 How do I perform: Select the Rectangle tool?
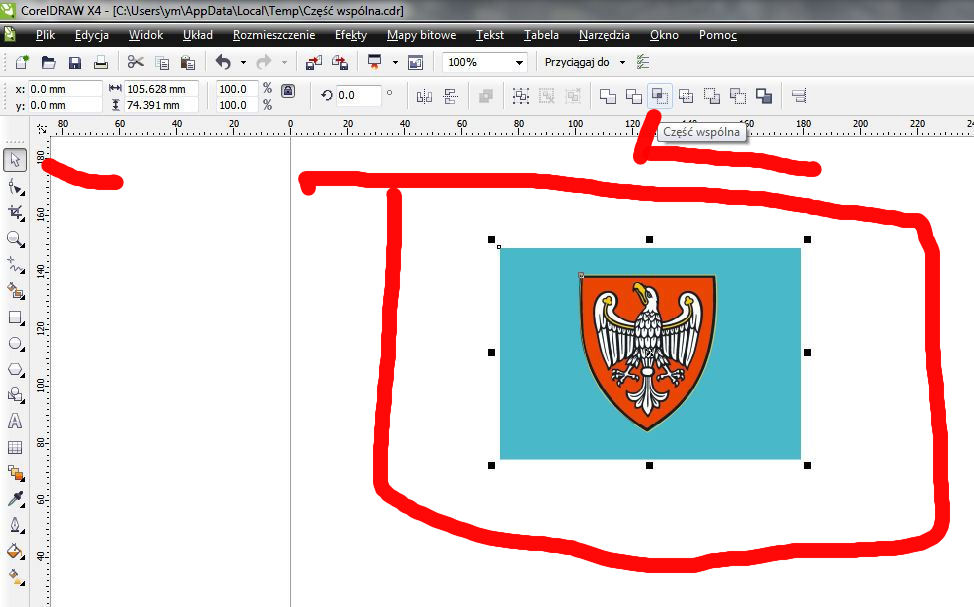(x=15, y=318)
